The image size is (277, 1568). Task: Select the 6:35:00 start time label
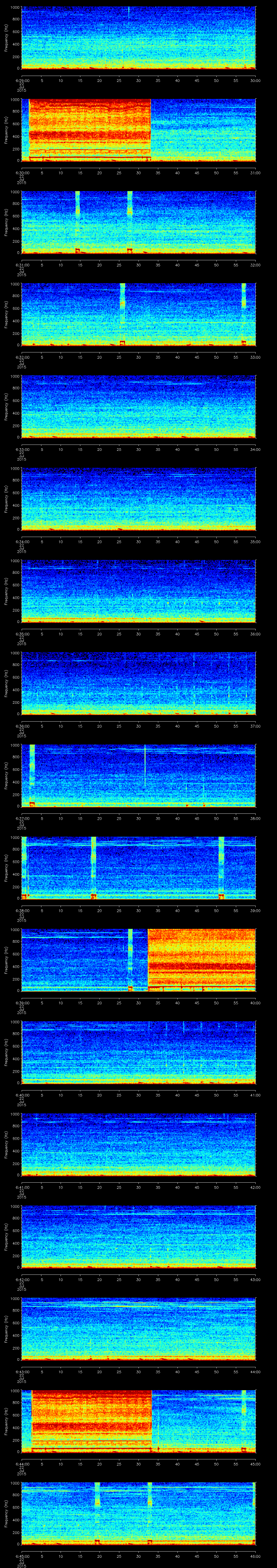(21, 634)
